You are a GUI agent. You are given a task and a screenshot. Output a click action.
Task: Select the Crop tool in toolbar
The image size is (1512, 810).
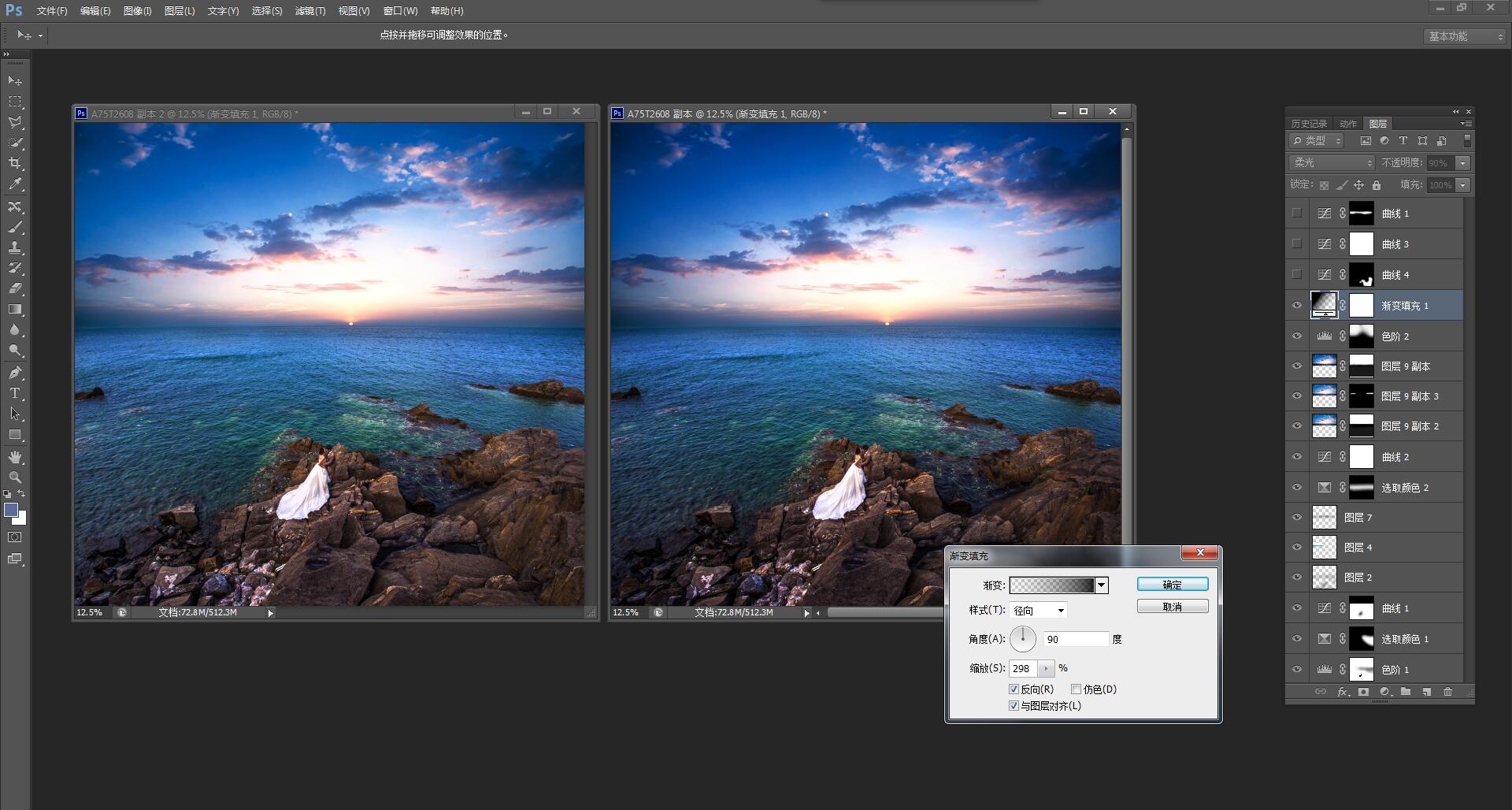point(15,163)
